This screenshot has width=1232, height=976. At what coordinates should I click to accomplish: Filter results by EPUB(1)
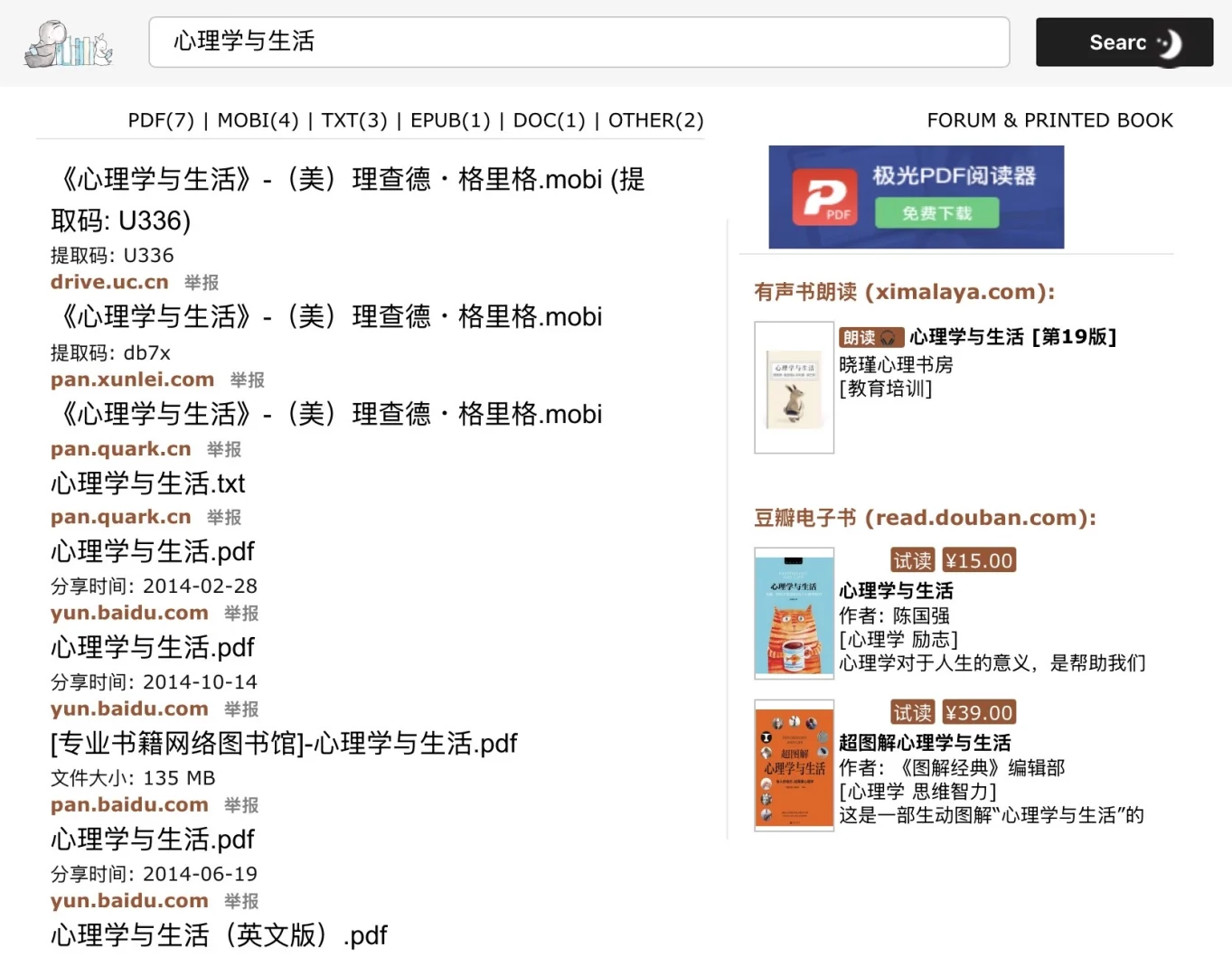click(x=450, y=120)
